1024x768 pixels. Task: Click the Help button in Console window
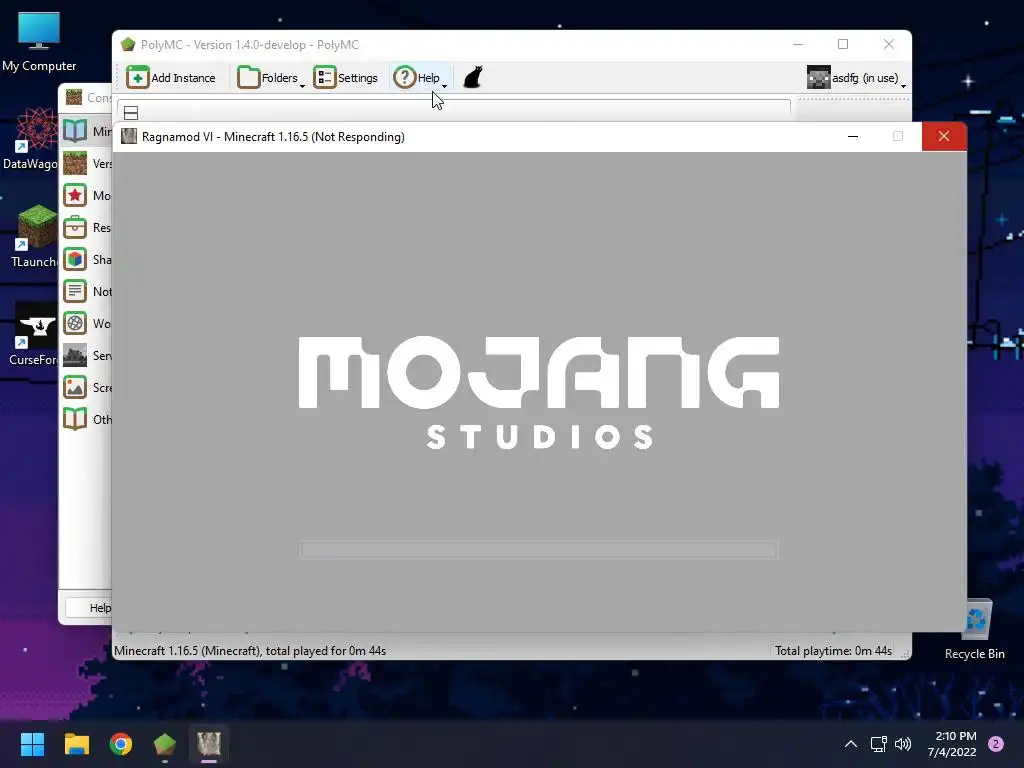pos(89,608)
